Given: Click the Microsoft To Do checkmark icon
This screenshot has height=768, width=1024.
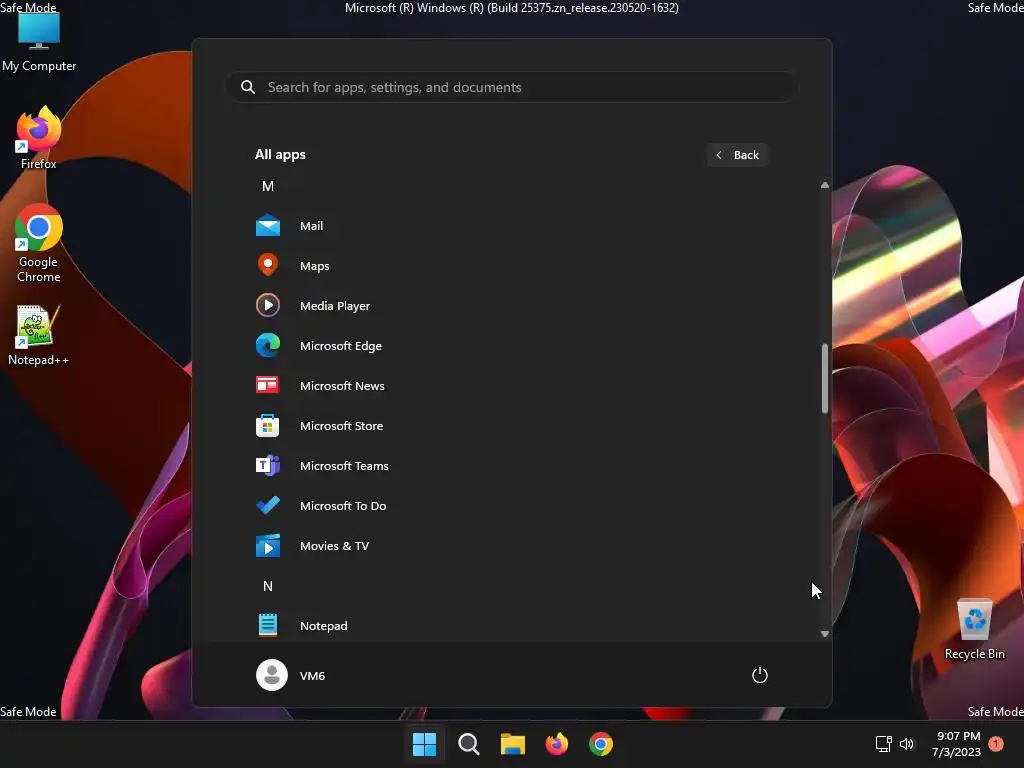Looking at the screenshot, I should (x=268, y=505).
